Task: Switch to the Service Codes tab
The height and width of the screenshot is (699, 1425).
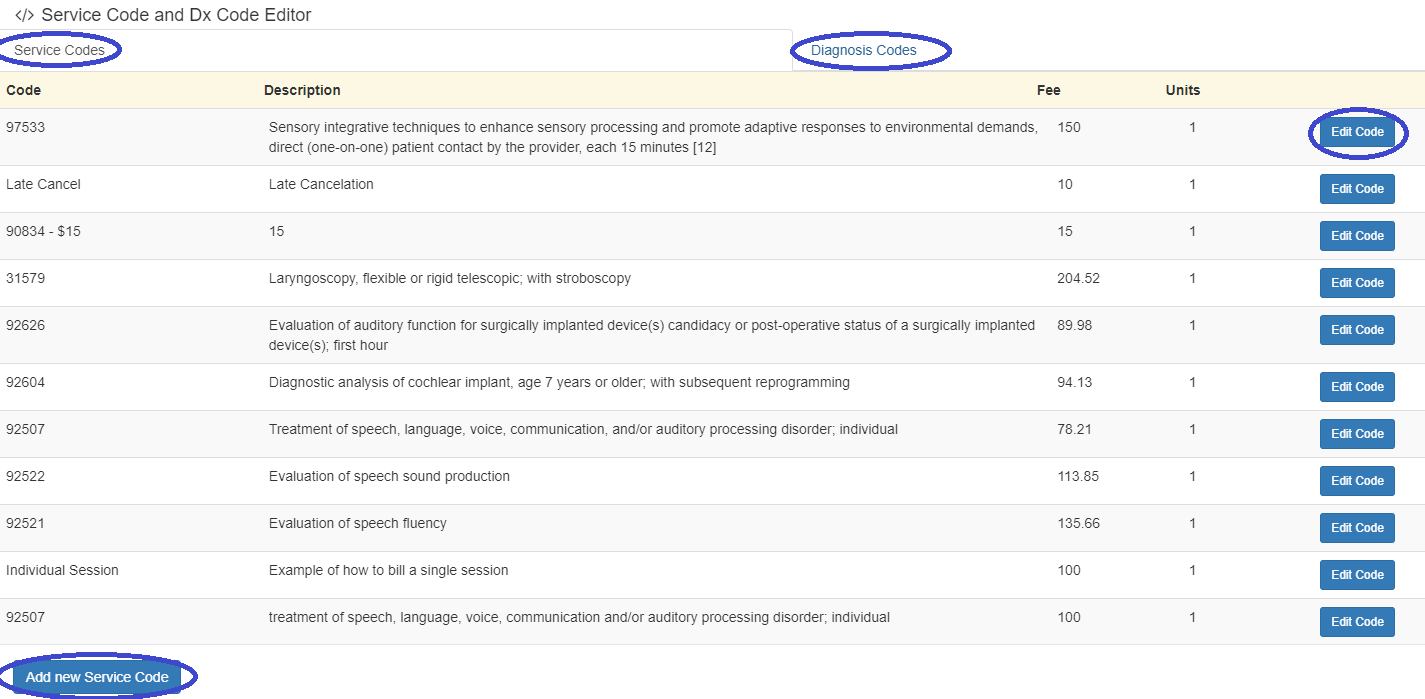Action: click(x=60, y=50)
